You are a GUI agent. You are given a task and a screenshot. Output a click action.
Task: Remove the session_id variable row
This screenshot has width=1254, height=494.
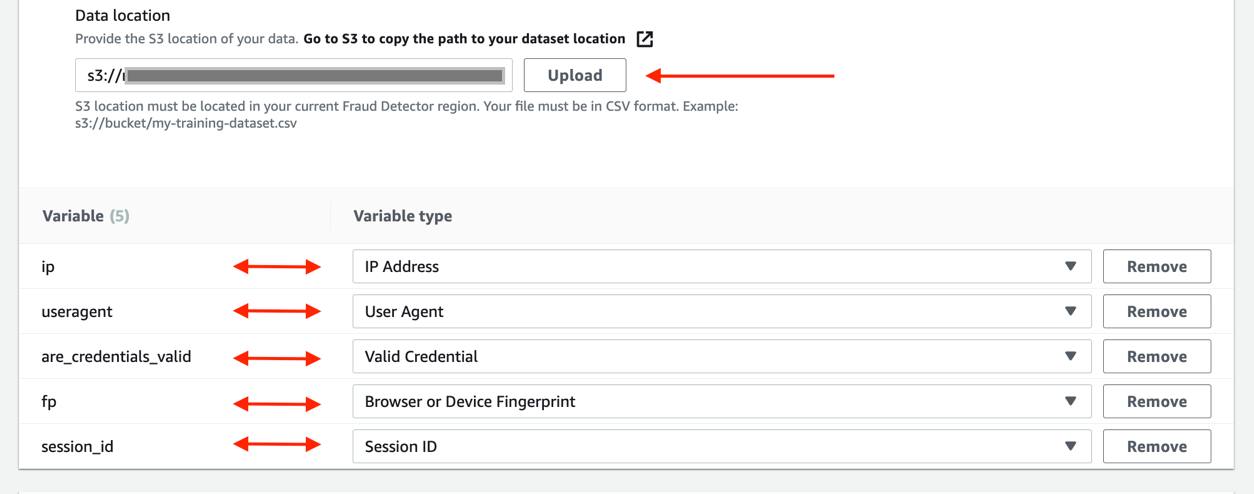(x=1156, y=447)
